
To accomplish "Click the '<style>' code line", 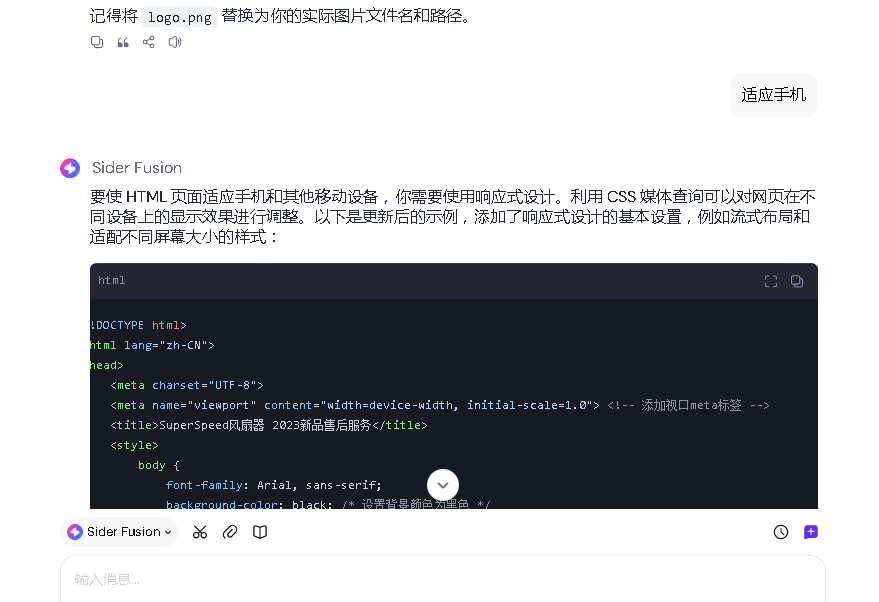I will [x=135, y=445].
